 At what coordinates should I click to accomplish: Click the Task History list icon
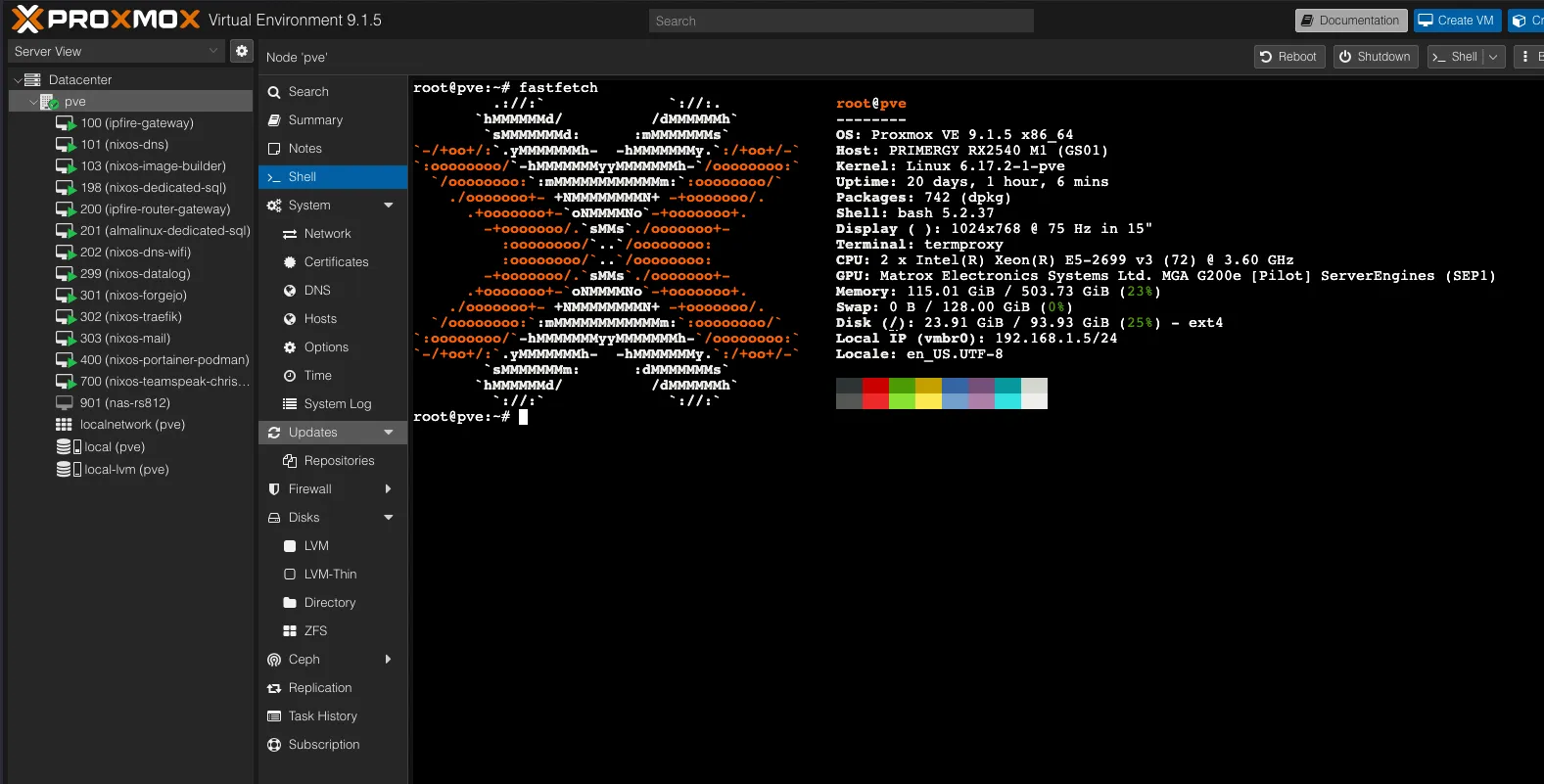point(274,716)
